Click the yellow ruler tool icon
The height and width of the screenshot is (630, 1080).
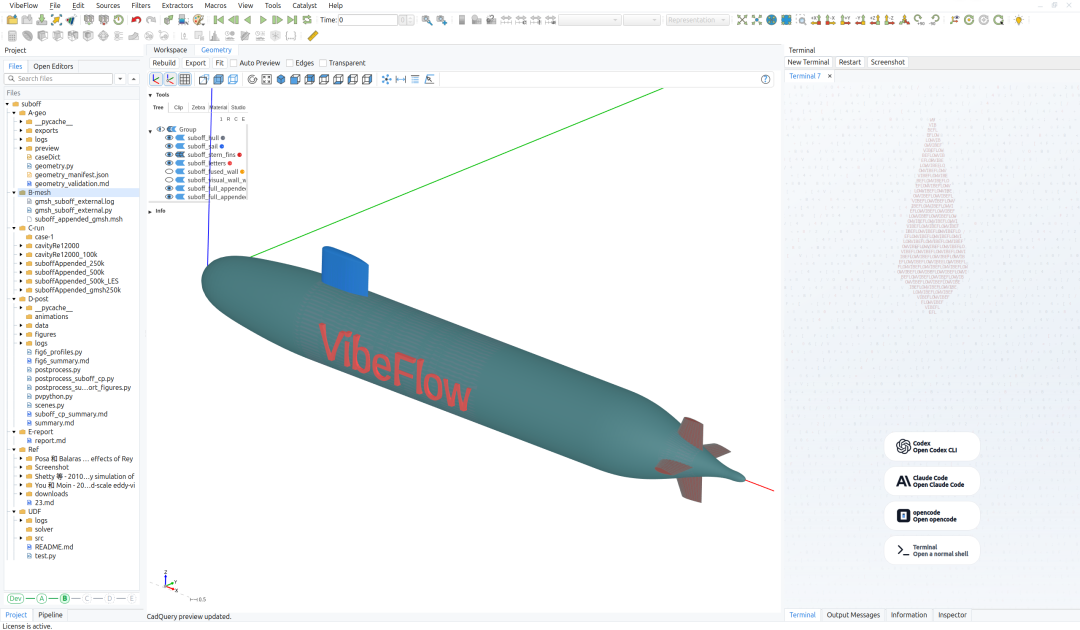[313, 36]
